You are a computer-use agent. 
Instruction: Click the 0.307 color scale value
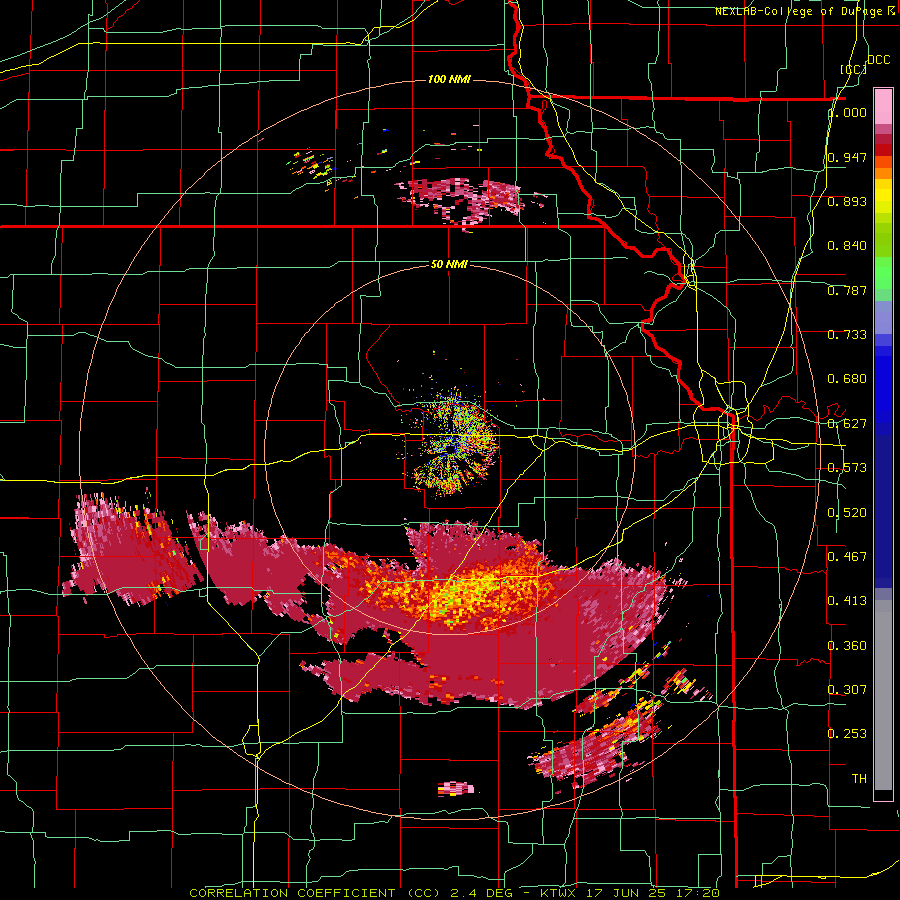[x=847, y=689]
